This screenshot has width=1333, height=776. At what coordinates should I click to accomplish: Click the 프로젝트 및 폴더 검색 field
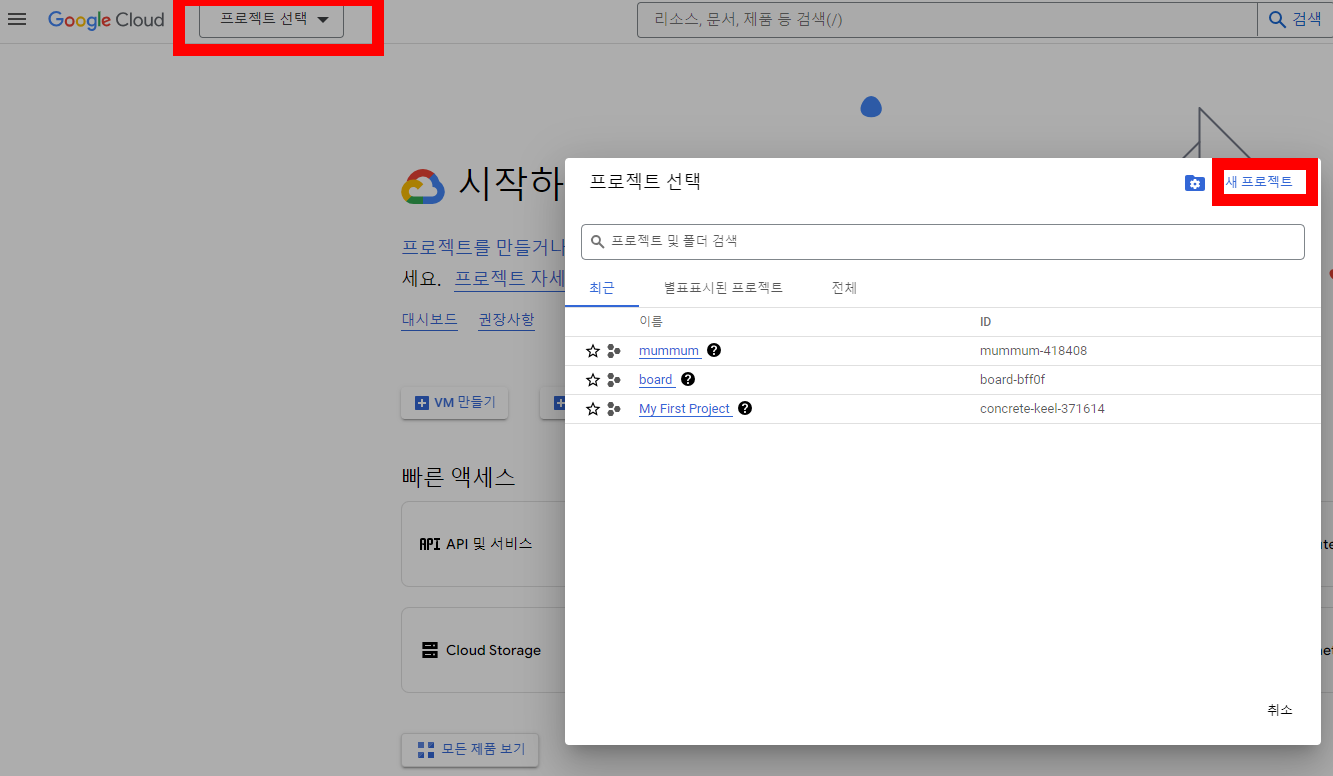pyautogui.click(x=943, y=241)
